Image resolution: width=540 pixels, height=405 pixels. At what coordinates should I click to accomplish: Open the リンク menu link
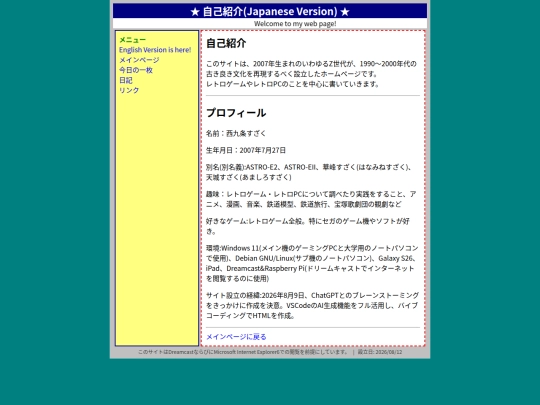click(x=129, y=90)
